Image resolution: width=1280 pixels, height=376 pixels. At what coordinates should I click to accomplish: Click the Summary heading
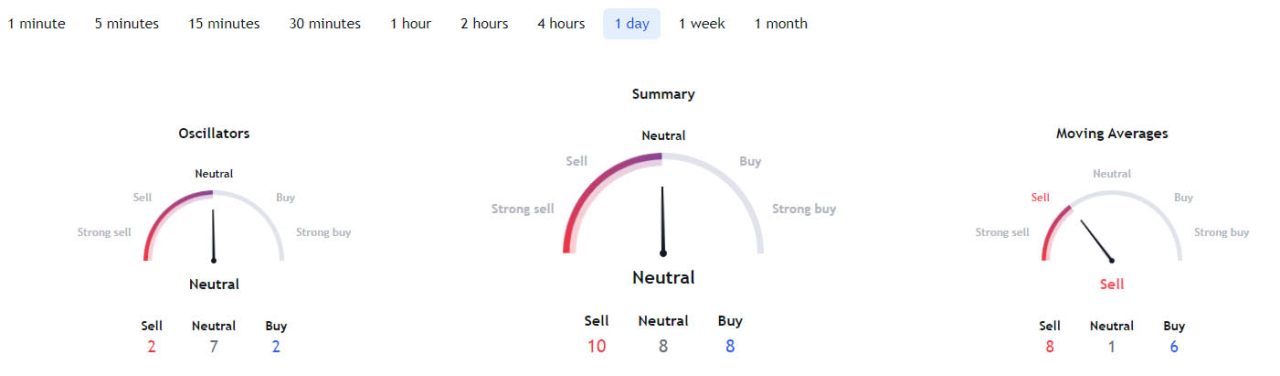click(663, 94)
